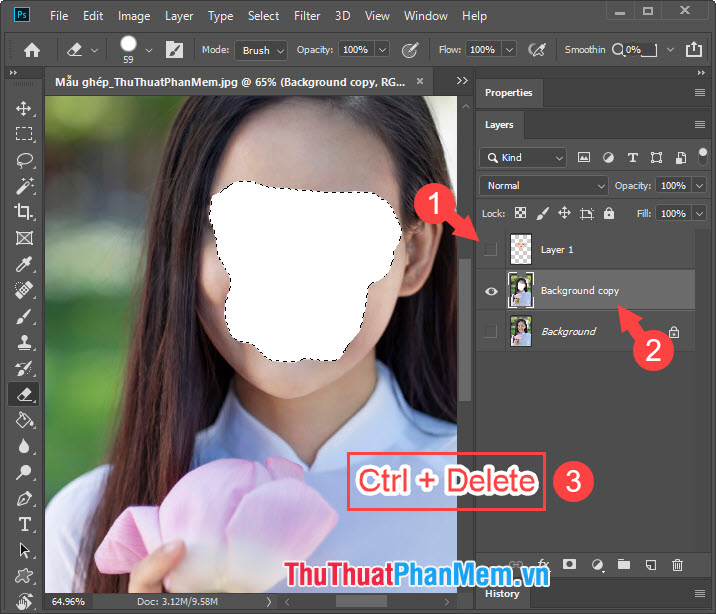Toggle pressure for opacity icon
716x614 pixels.
point(410,50)
